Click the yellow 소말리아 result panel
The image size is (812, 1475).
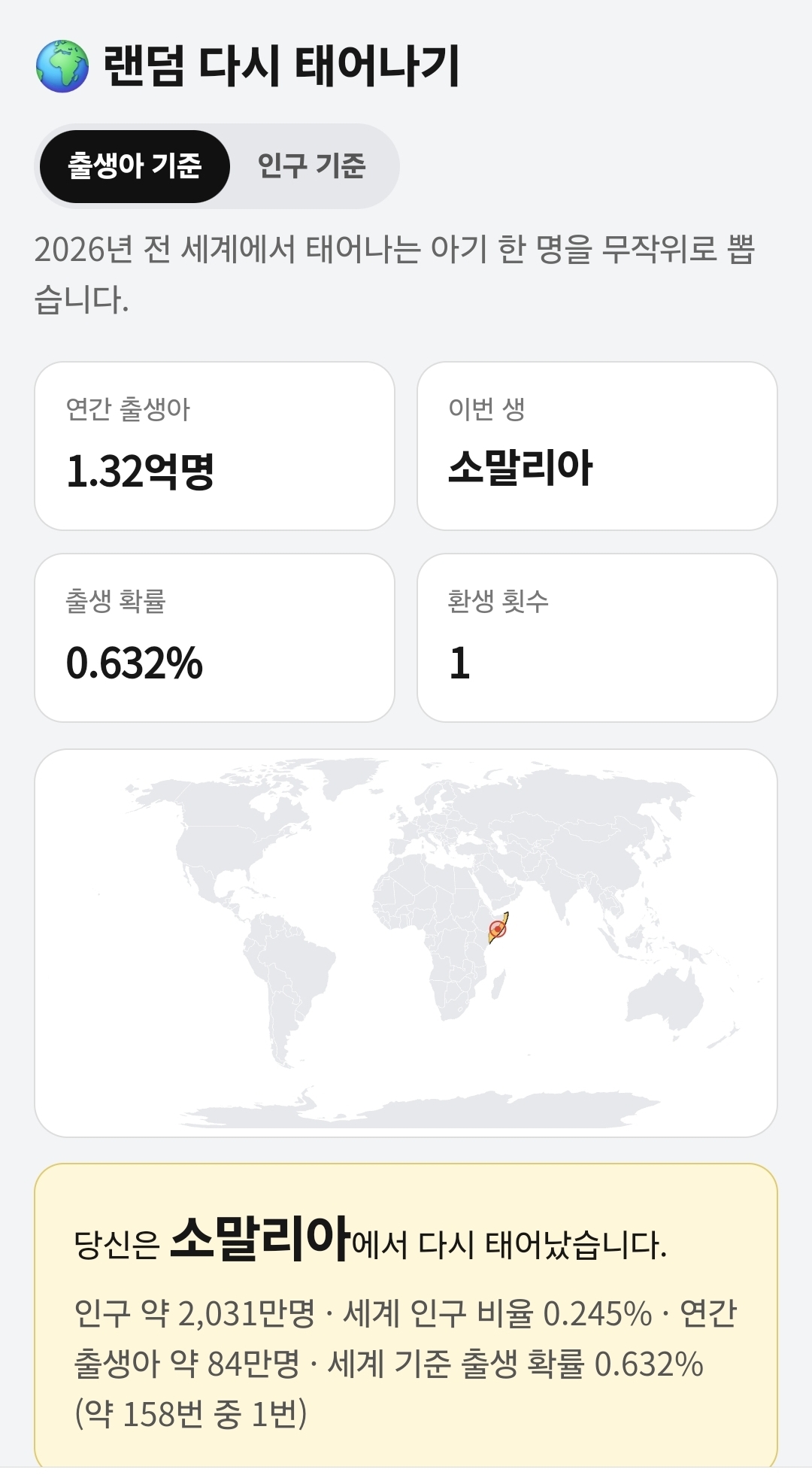406,1315
